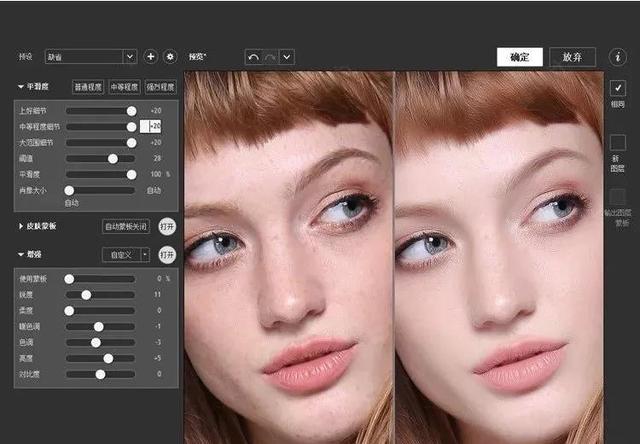Toggle enhancement 打开 round button
The image size is (640, 444).
[x=167, y=255]
